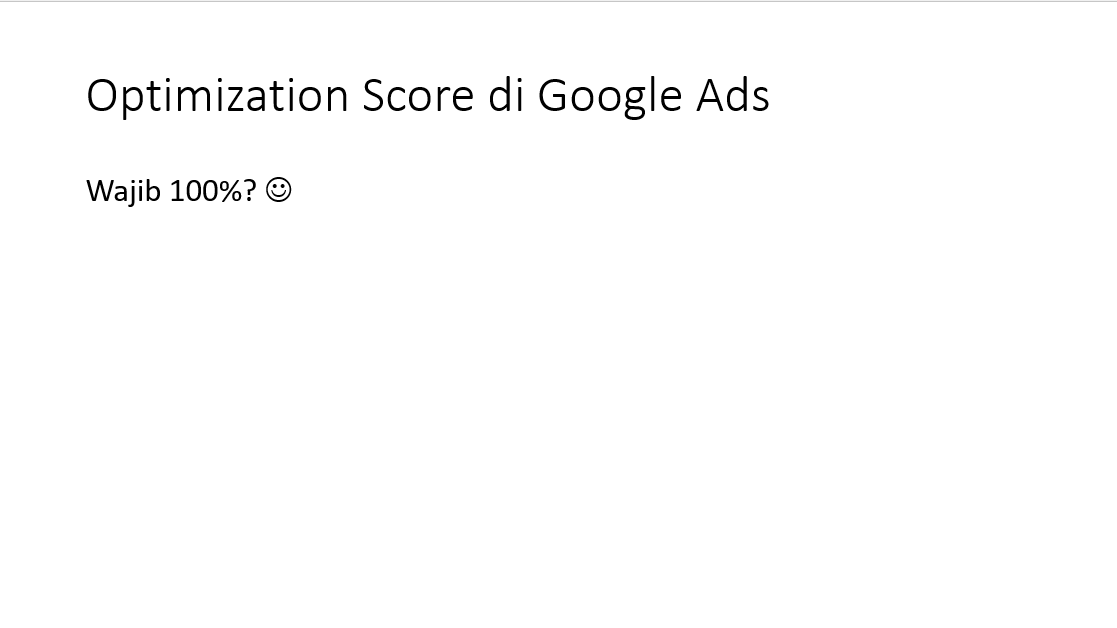Click the word "Optimization" in the title
Viewport: 1117px width, 628px height.
pos(217,97)
